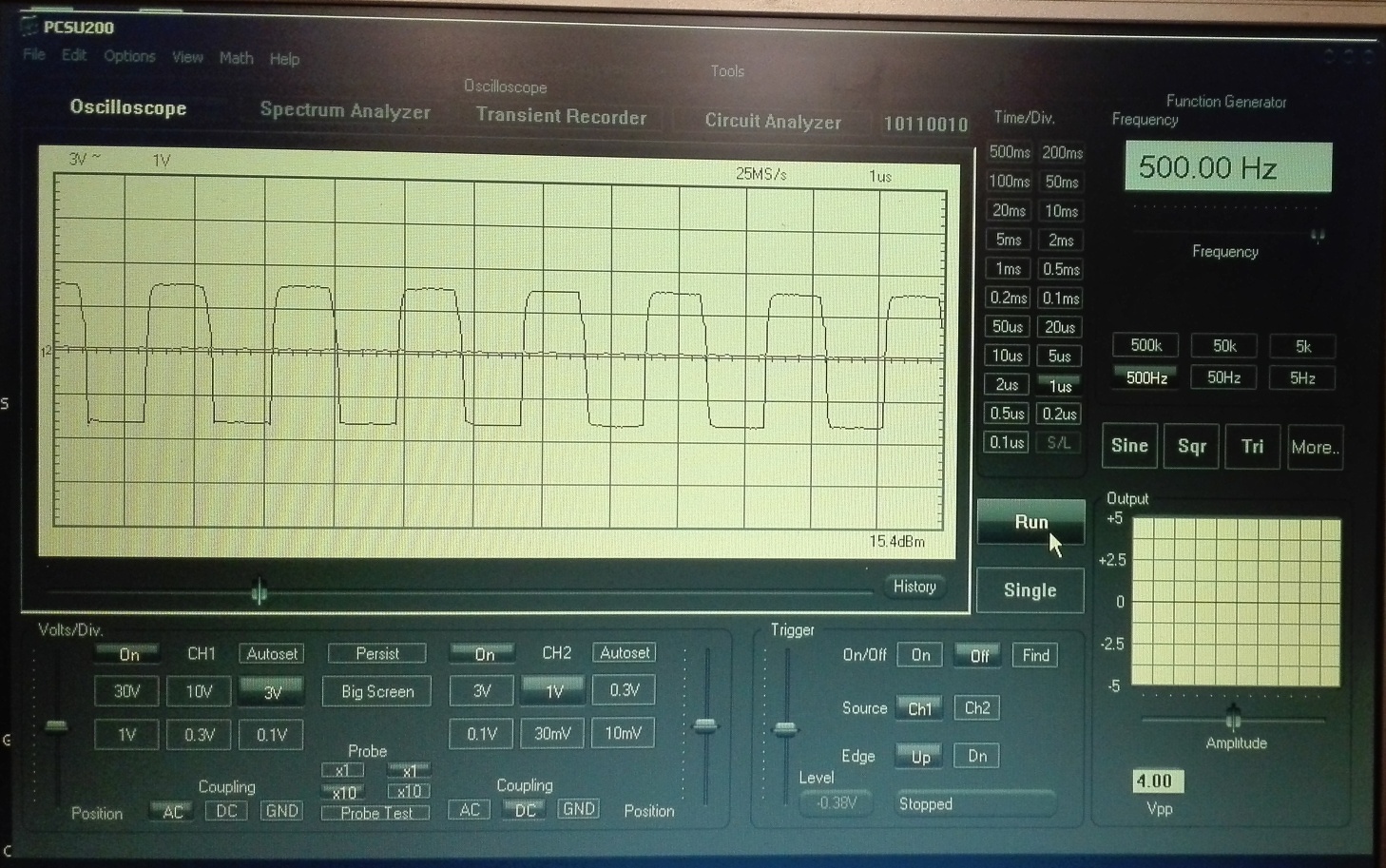1386x868 pixels.
Task: Select Tri triangle waveform output
Action: point(1252,447)
